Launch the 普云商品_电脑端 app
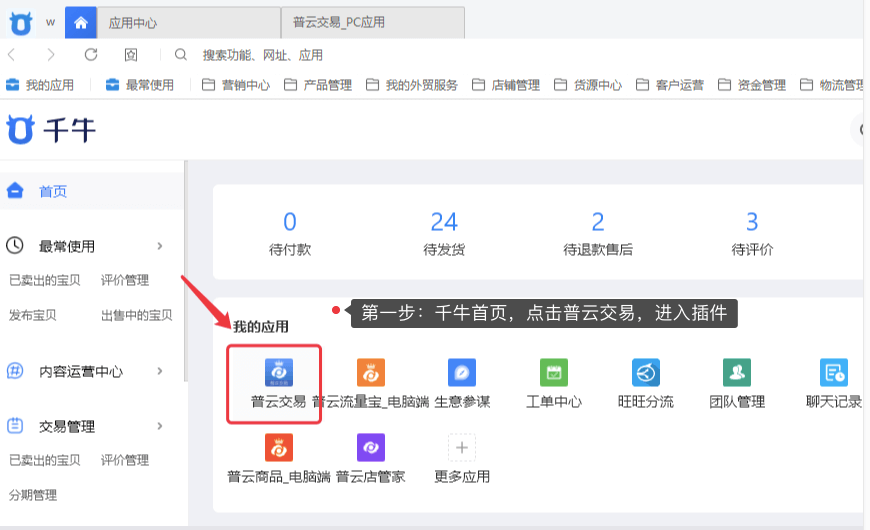 tap(279, 447)
